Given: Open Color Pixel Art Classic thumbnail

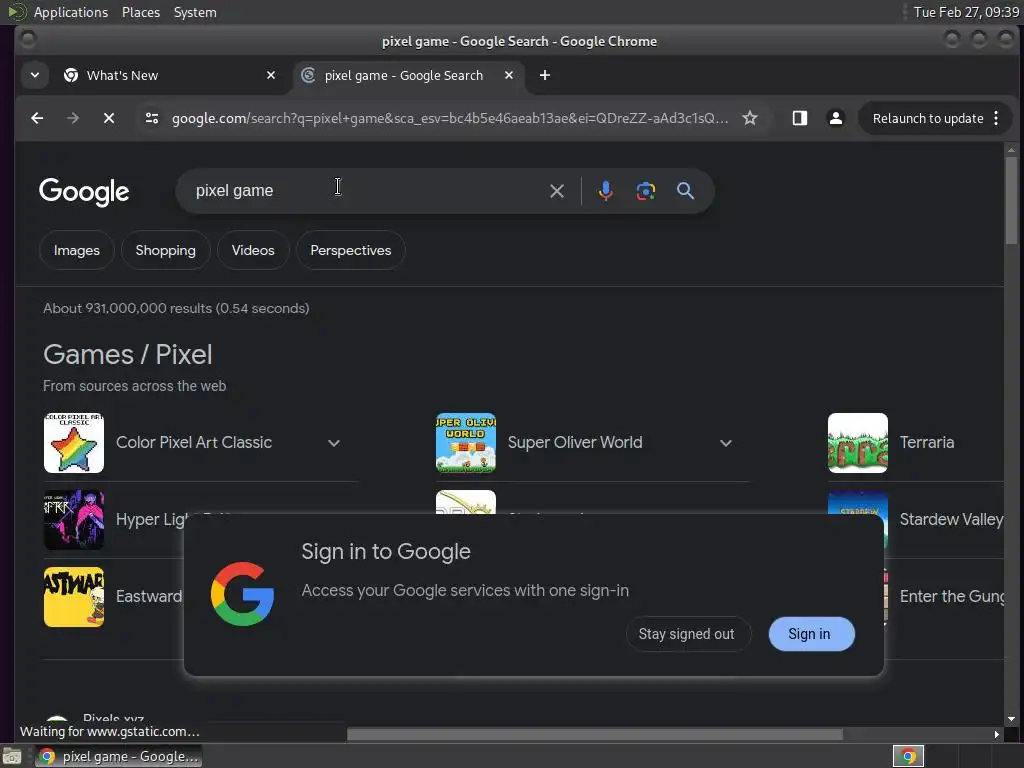Looking at the screenshot, I should pyautogui.click(x=74, y=443).
